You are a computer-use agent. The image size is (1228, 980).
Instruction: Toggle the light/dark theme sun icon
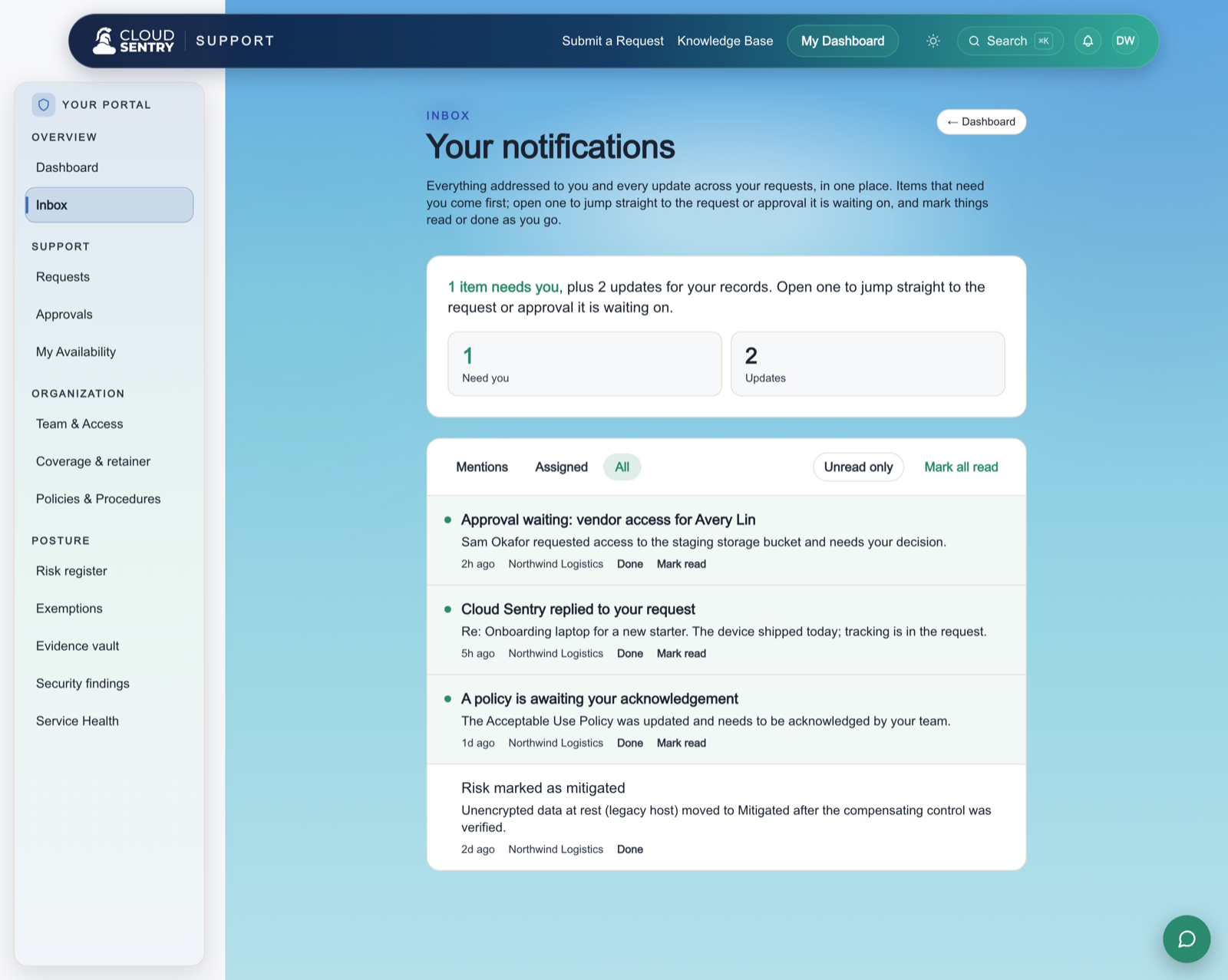(933, 41)
